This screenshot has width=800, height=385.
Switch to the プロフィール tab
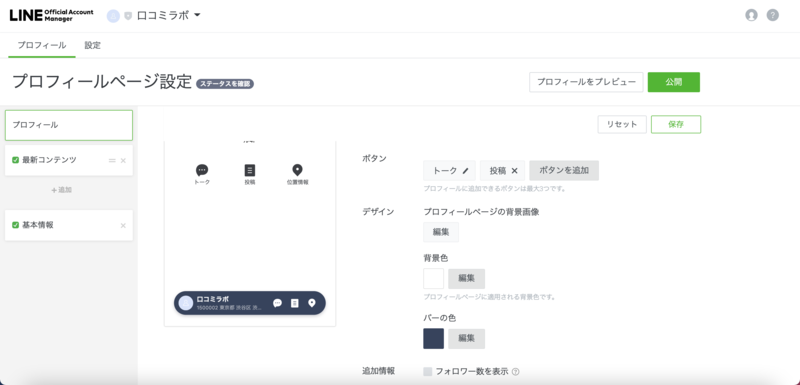click(42, 45)
